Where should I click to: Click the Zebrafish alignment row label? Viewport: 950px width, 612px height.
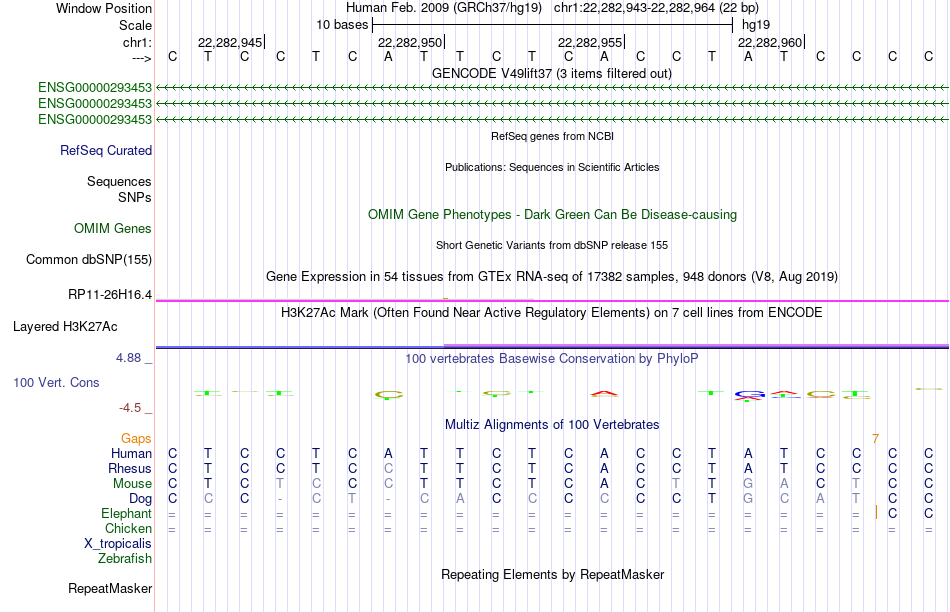pos(125,559)
